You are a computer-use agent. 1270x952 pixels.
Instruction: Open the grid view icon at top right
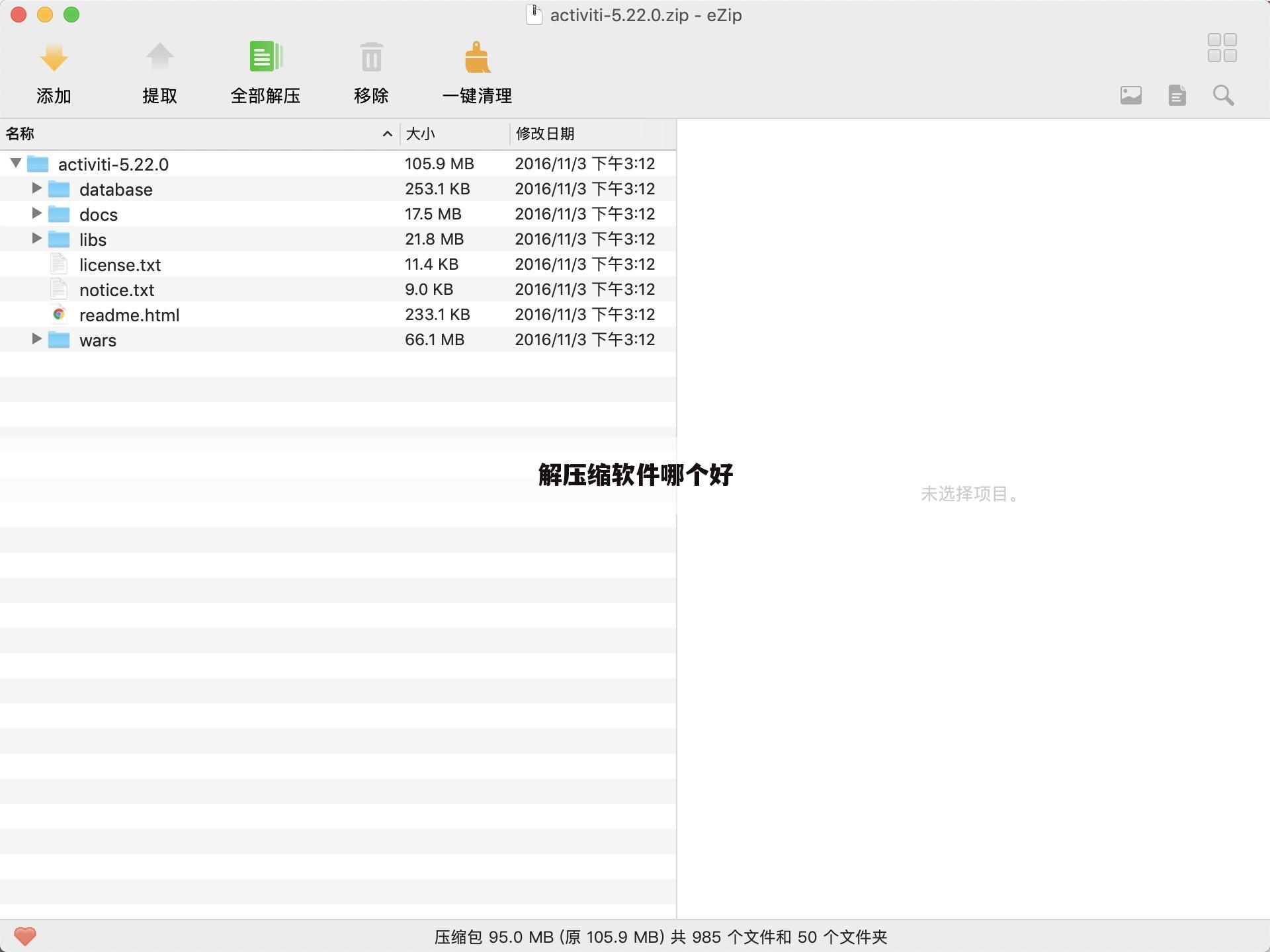1222,48
